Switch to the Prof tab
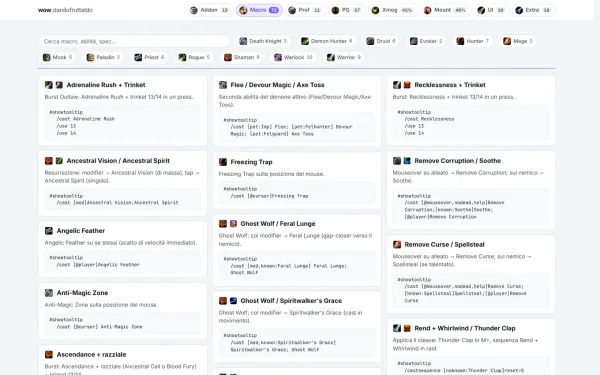The width and height of the screenshot is (600, 375). [305, 10]
